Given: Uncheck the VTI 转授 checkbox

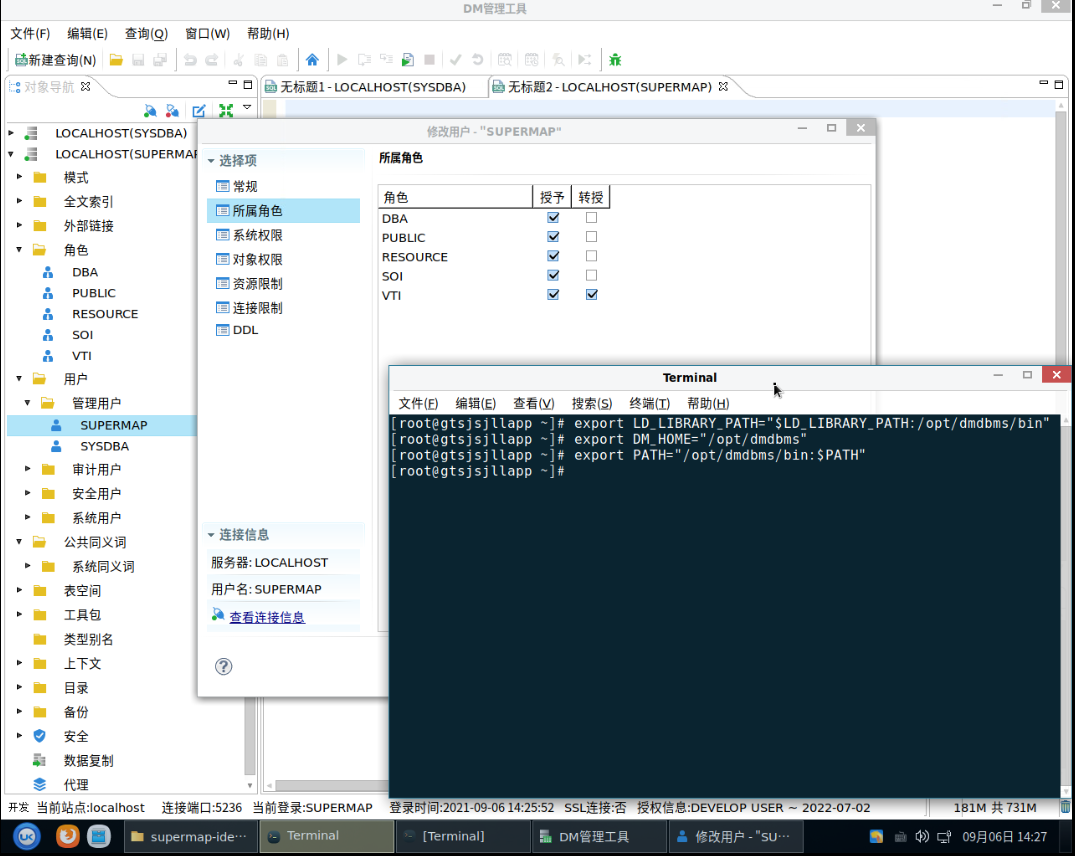Looking at the screenshot, I should coord(592,294).
